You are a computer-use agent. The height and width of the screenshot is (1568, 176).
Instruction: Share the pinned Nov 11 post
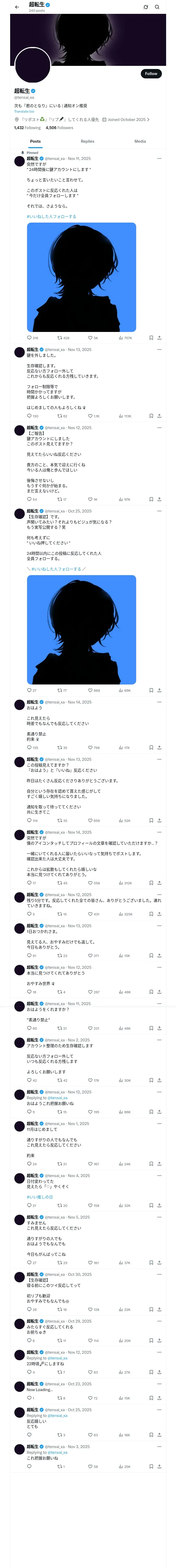159,338
